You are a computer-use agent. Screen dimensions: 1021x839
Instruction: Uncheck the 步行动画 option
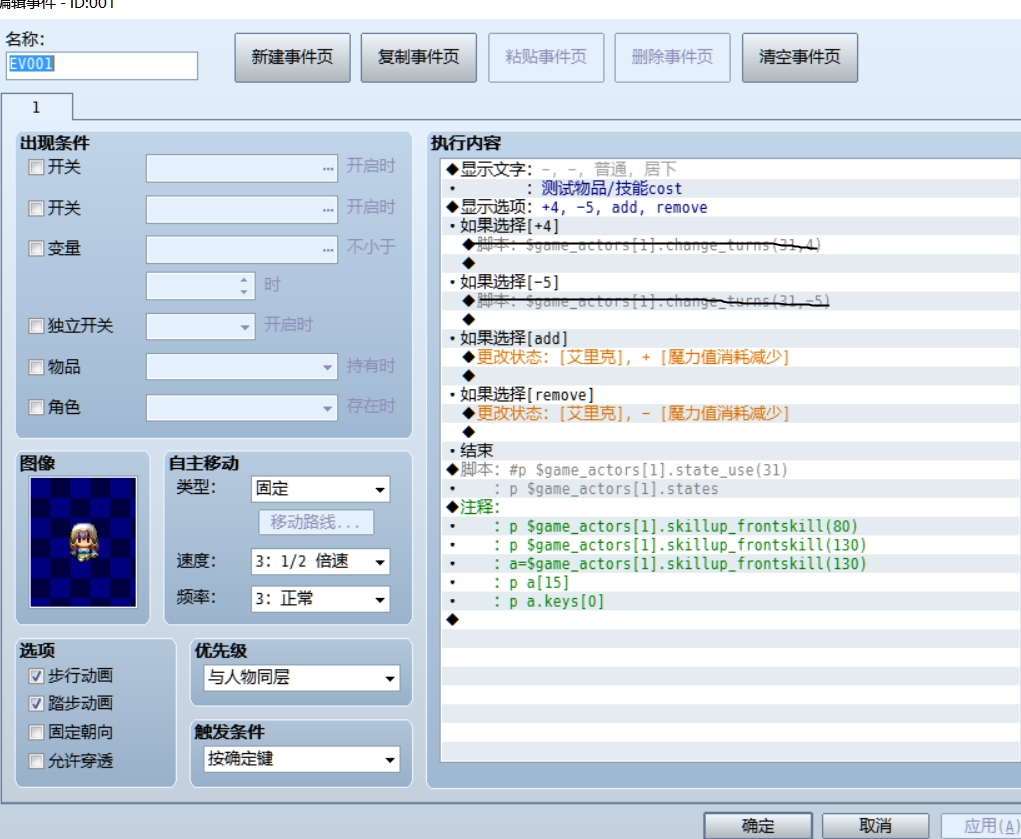coord(36,676)
